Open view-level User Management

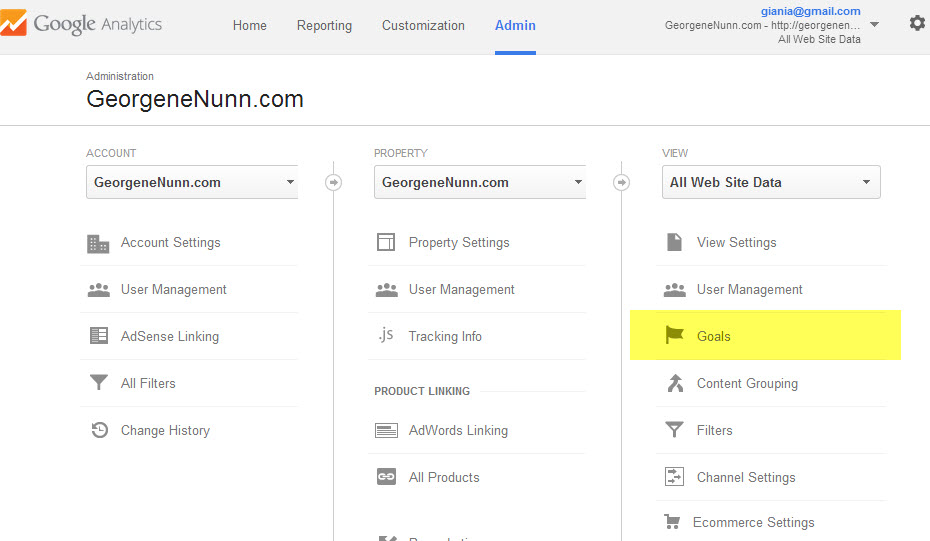(750, 289)
